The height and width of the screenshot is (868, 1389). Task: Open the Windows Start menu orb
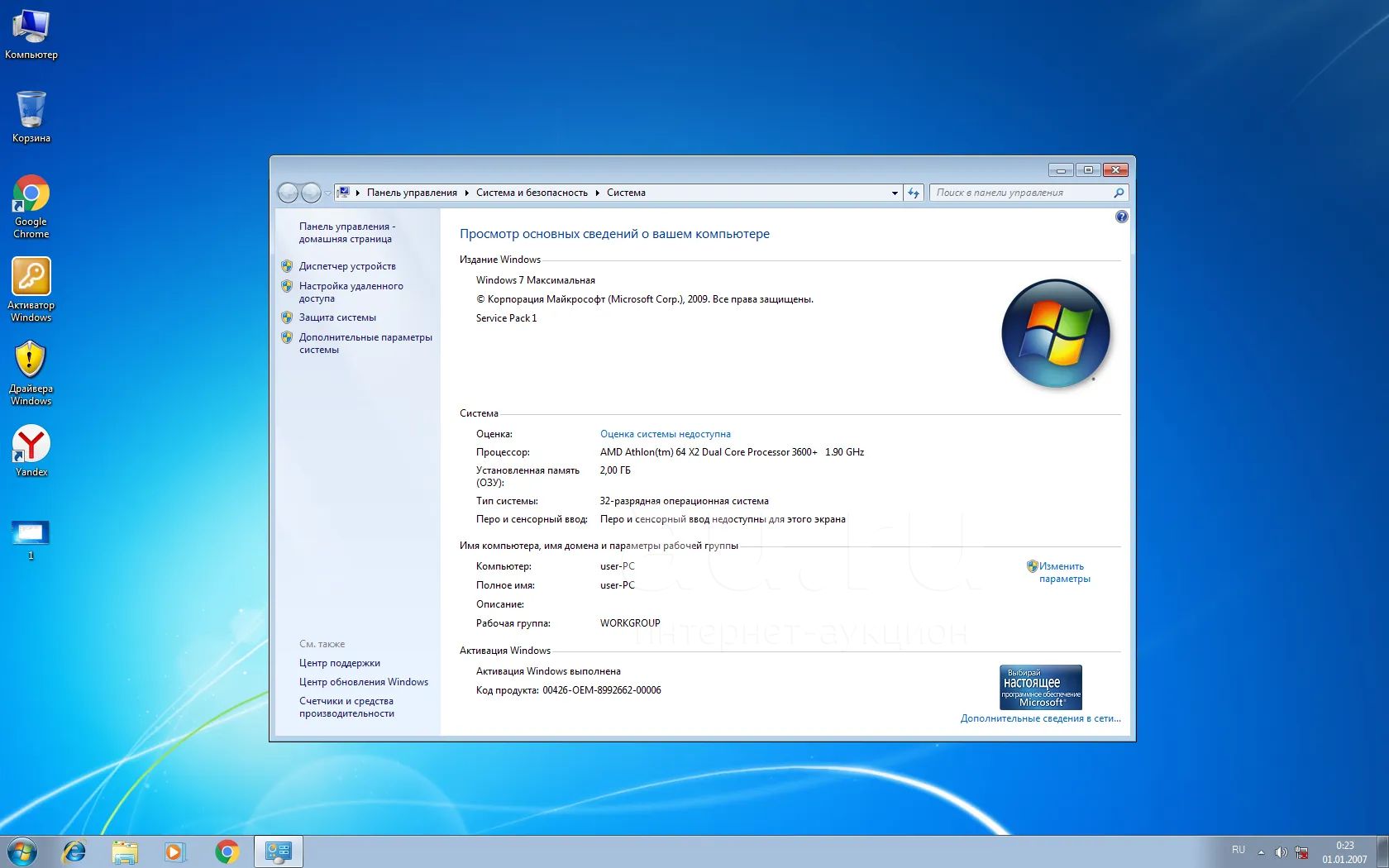tap(22, 851)
